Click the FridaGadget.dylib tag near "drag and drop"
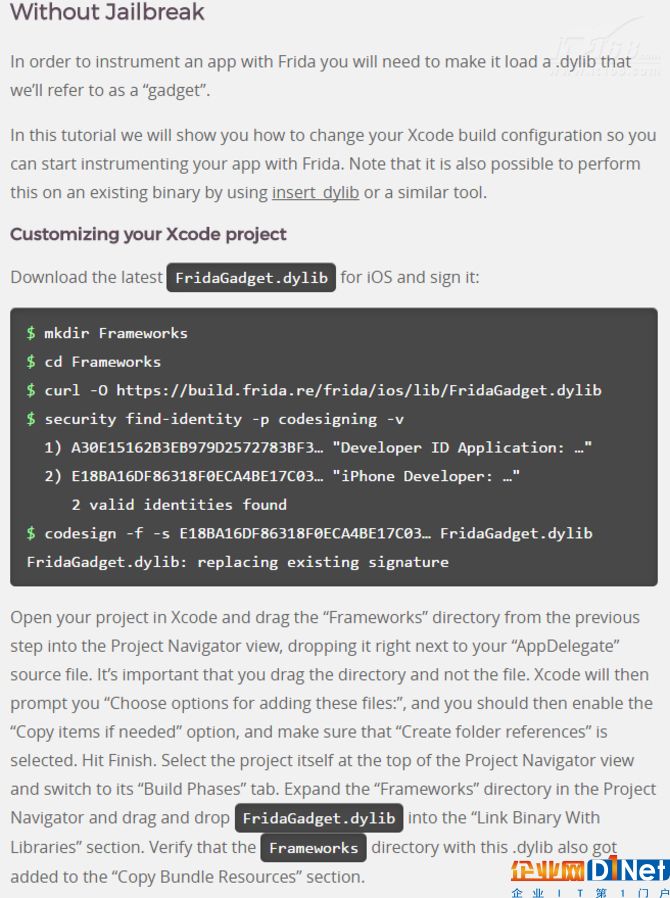 click(x=319, y=818)
